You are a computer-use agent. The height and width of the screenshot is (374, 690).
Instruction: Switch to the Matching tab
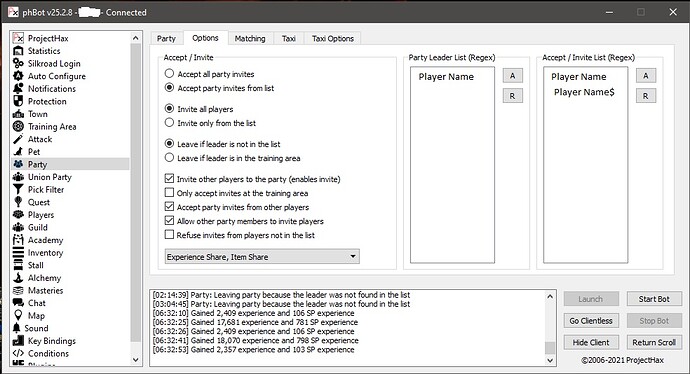pos(250,38)
